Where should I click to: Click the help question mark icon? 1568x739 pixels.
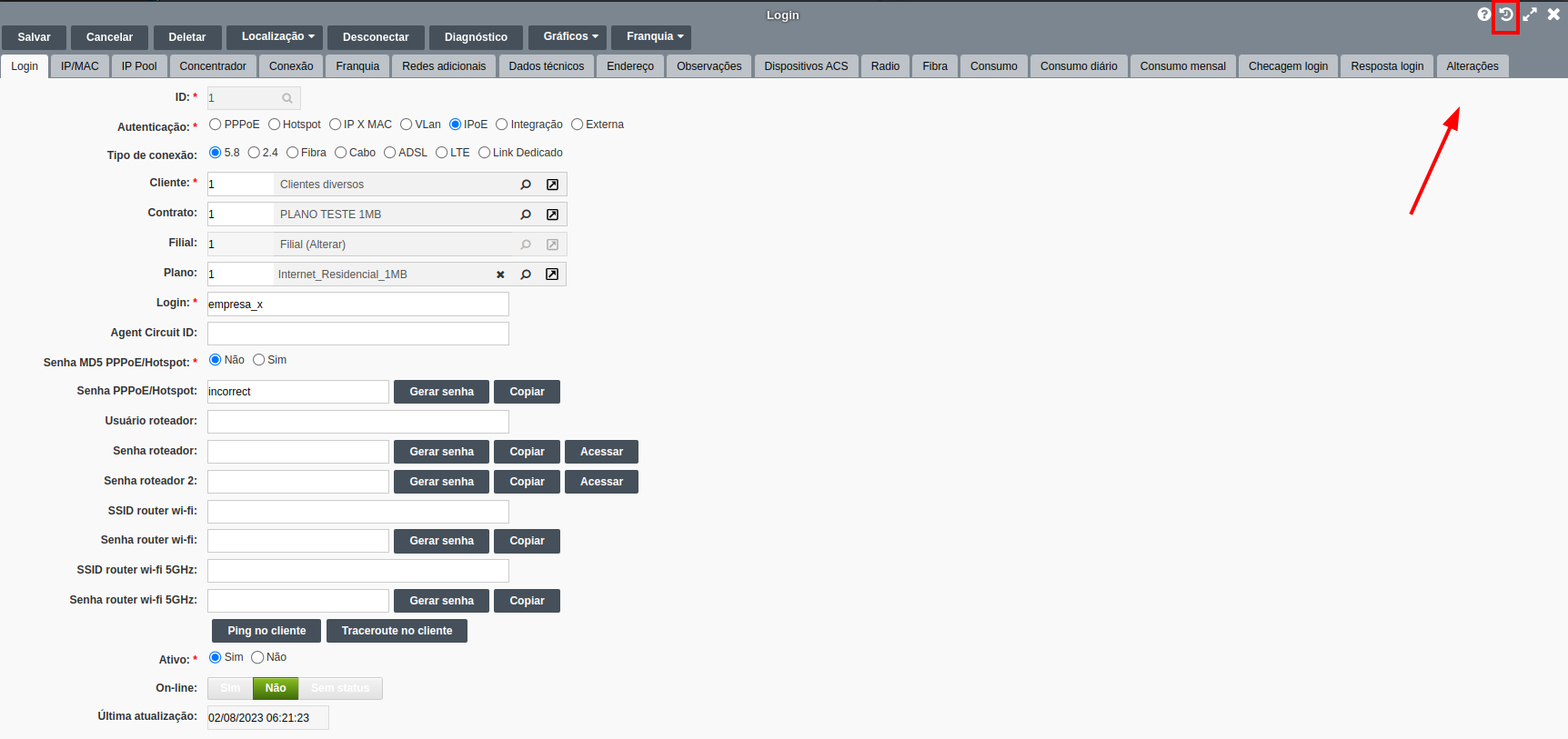click(1483, 15)
